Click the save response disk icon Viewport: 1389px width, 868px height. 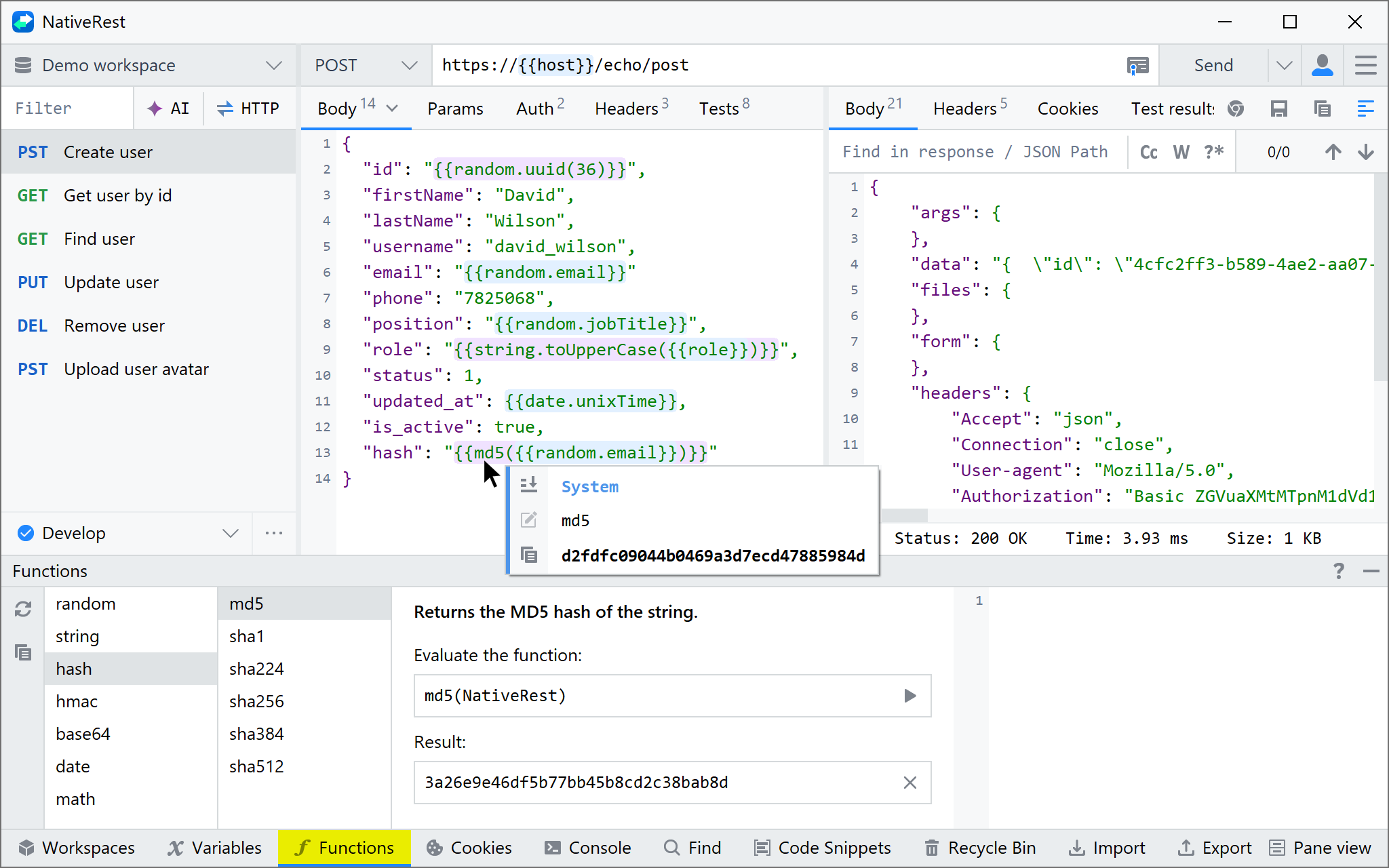coord(1278,108)
